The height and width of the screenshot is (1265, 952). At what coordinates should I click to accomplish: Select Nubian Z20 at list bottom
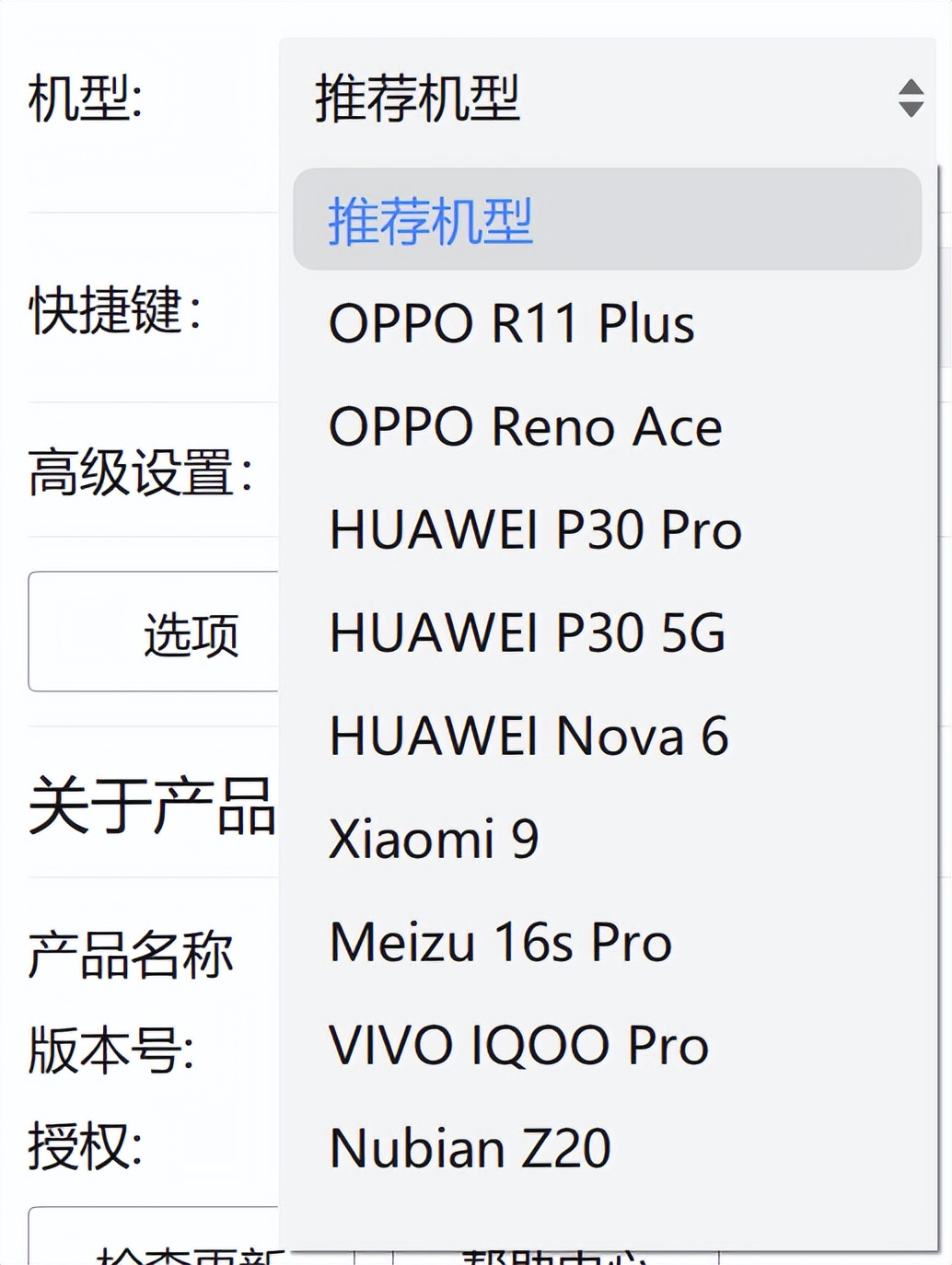(x=469, y=1144)
